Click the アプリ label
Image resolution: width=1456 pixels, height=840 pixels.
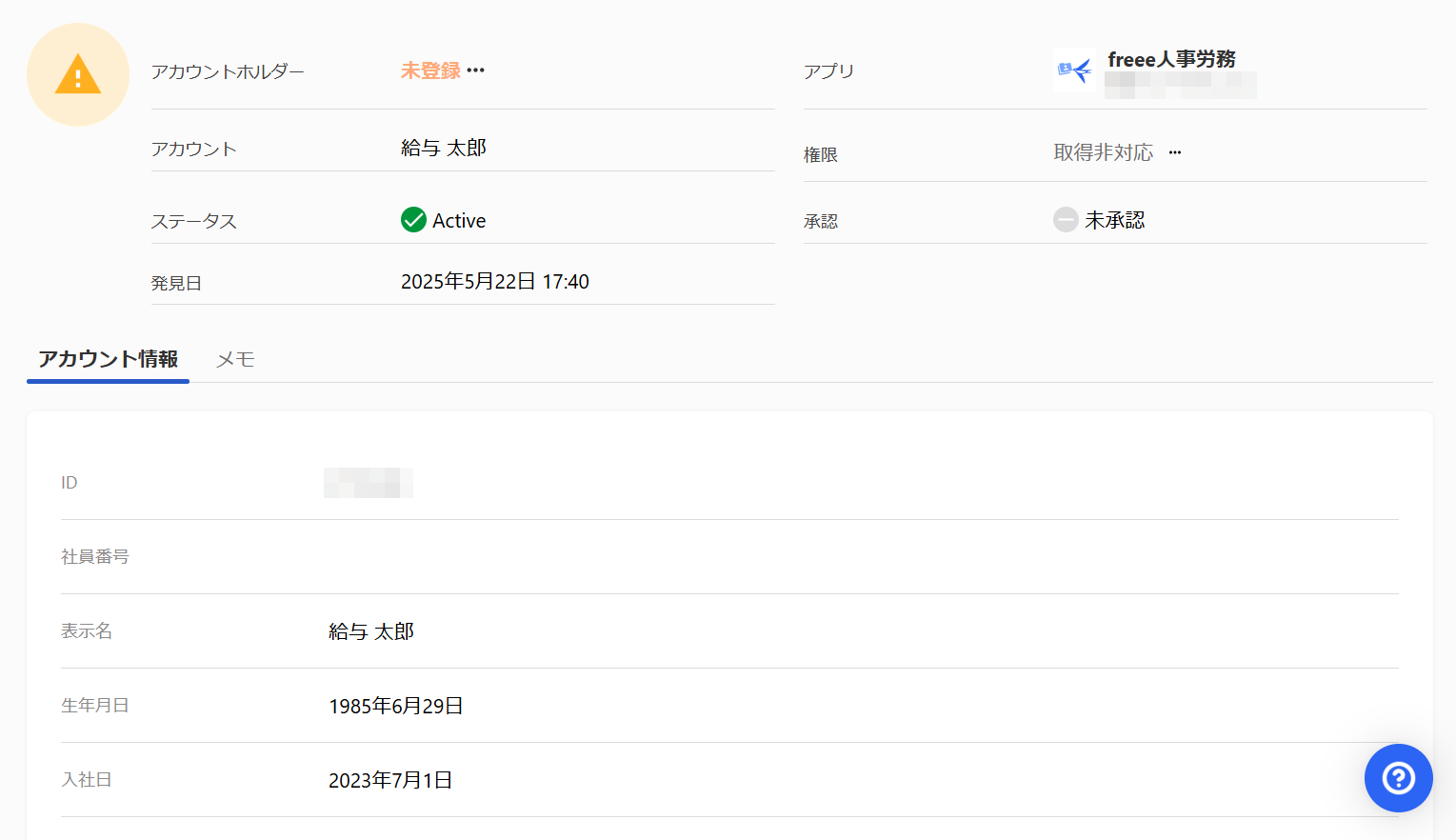pyautogui.click(x=828, y=71)
